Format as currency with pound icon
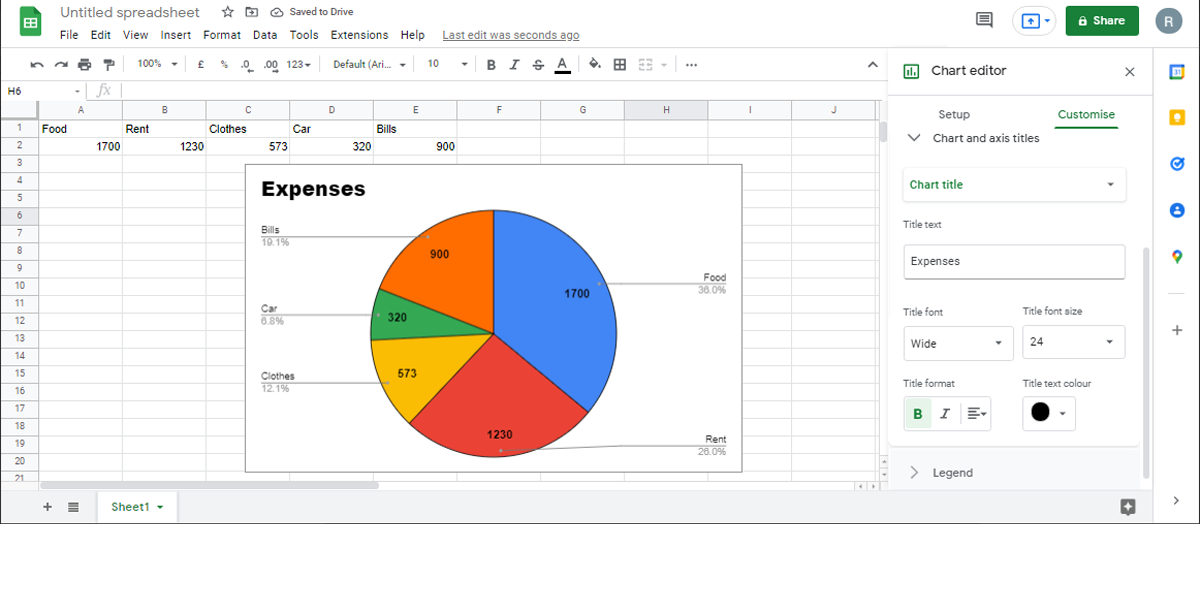The height and width of the screenshot is (600, 1200). [x=201, y=64]
